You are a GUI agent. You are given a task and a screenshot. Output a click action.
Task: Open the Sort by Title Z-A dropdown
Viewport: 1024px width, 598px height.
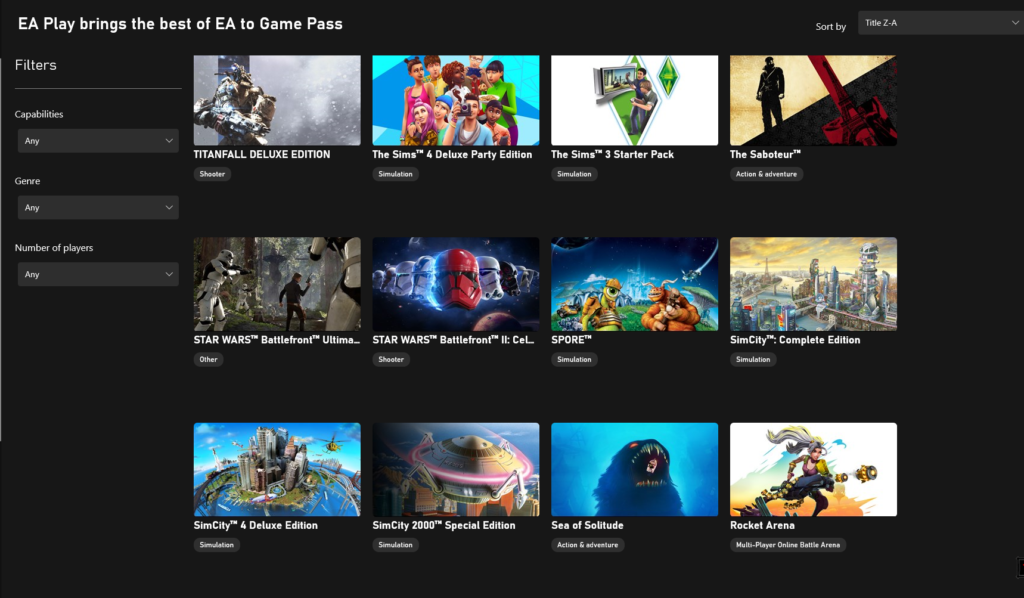[x=939, y=23]
